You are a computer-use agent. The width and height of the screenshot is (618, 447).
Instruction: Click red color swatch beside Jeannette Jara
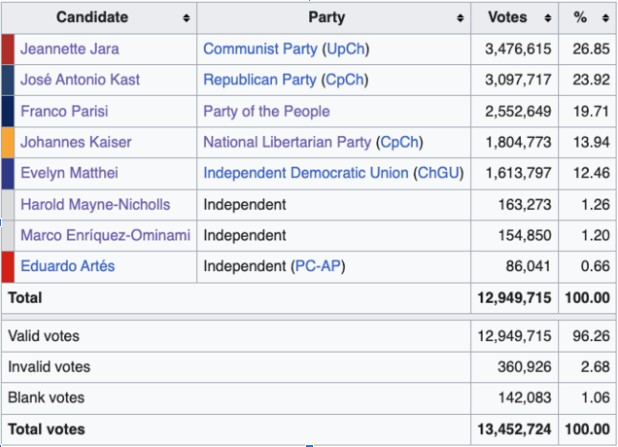8,49
